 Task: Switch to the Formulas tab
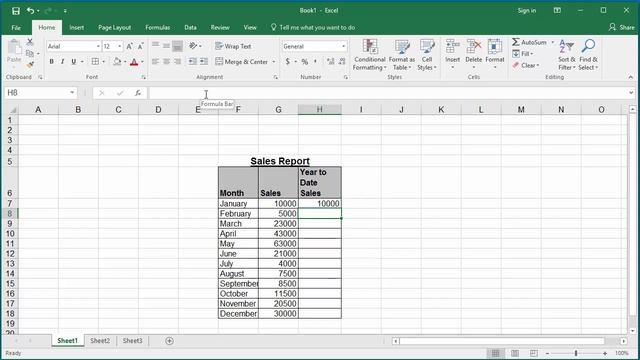pyautogui.click(x=158, y=28)
